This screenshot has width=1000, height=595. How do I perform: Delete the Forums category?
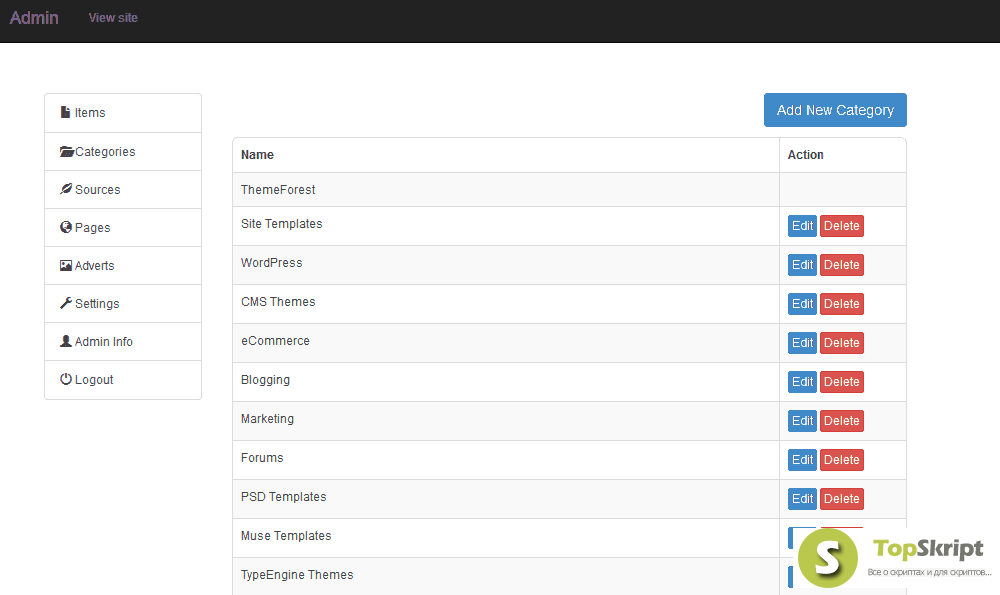pyautogui.click(x=841, y=459)
